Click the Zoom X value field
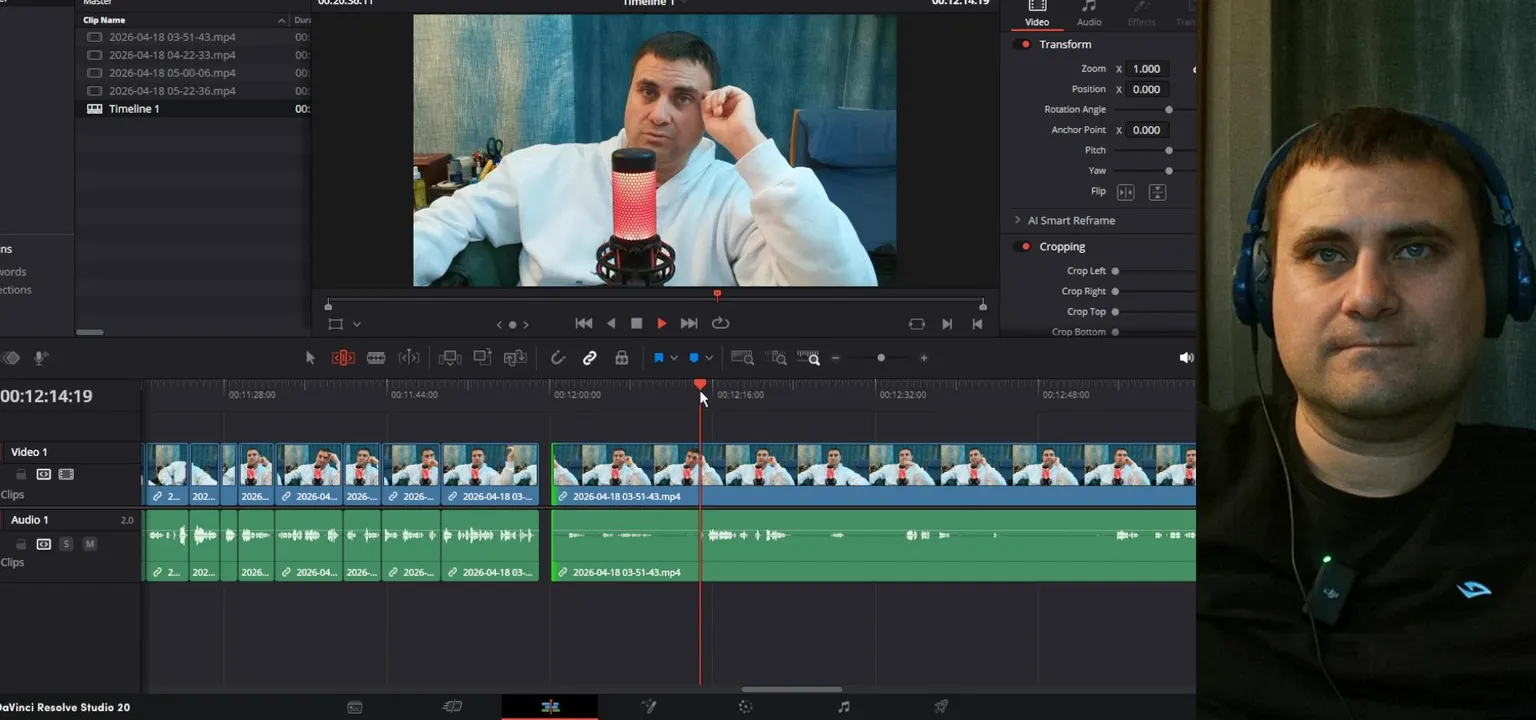 1147,69
